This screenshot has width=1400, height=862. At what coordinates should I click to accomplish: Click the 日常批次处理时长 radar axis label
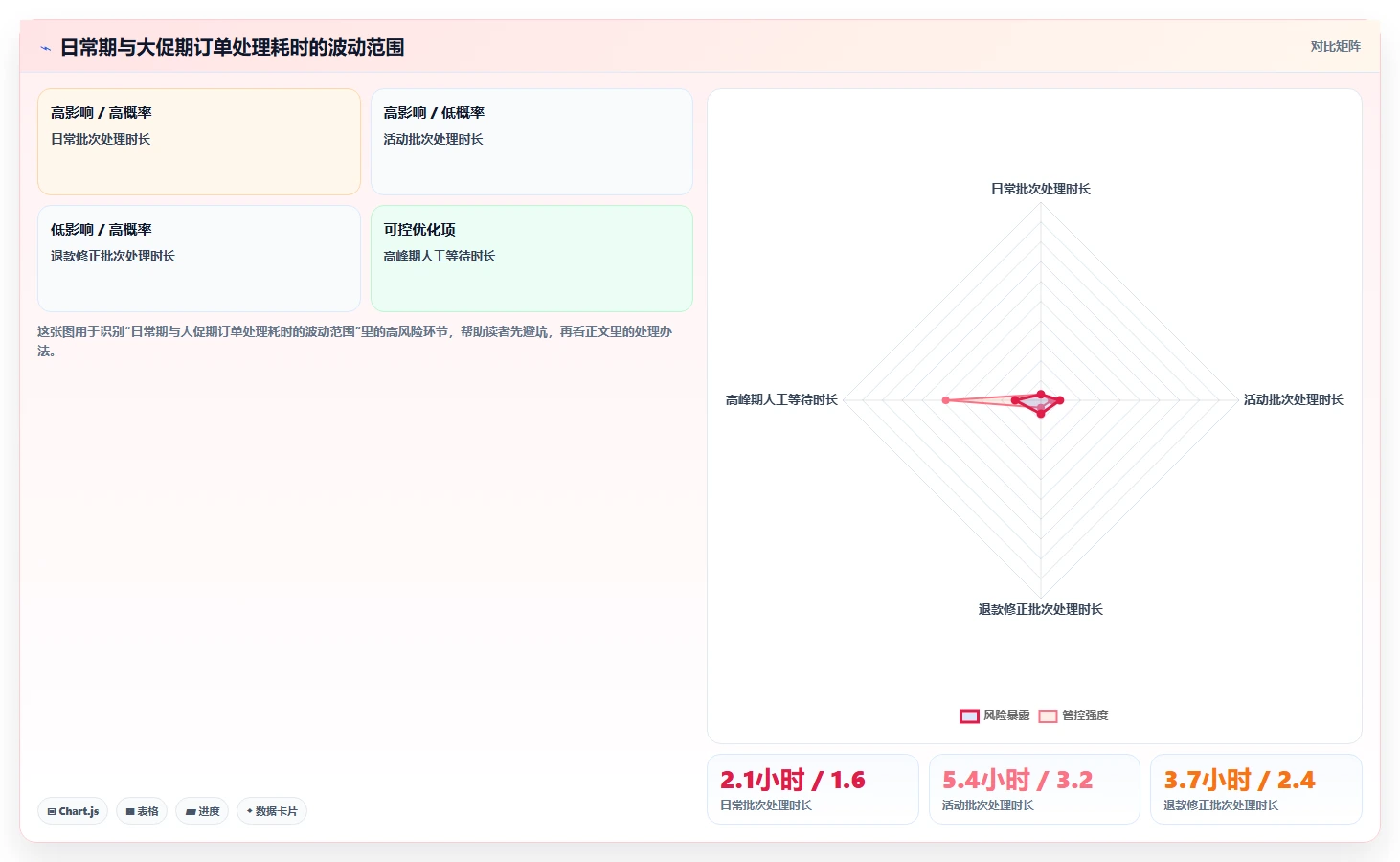point(1041,189)
